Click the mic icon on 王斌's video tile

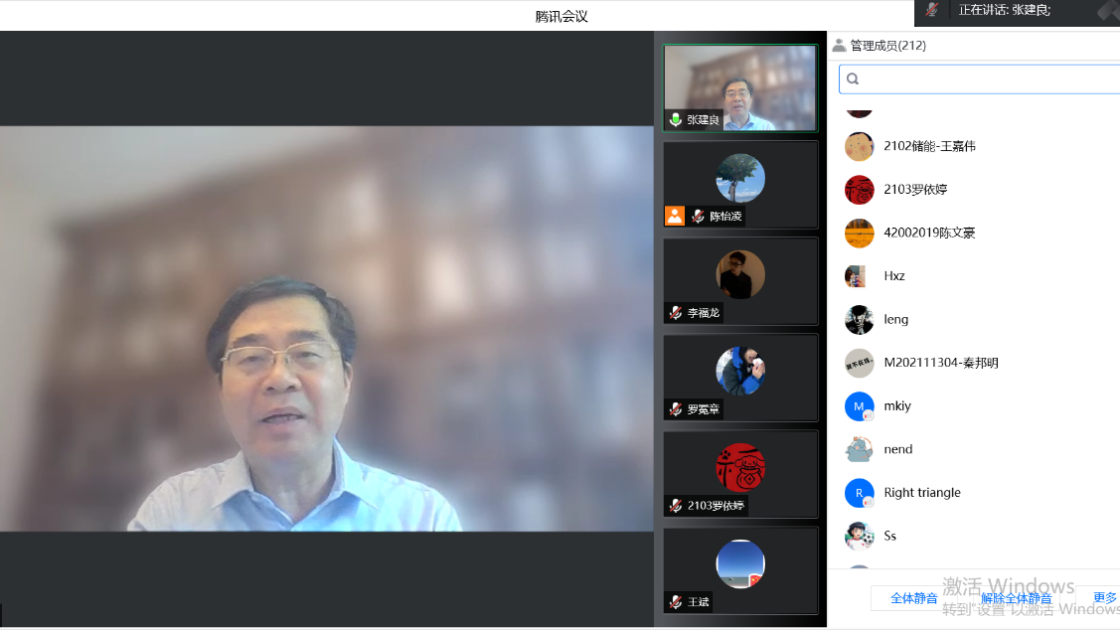click(x=674, y=602)
